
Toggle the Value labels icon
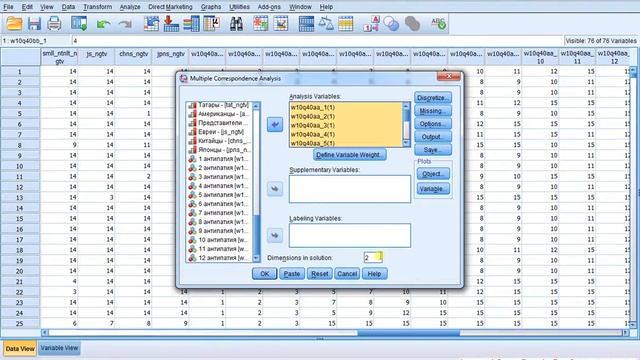[x=371, y=24]
